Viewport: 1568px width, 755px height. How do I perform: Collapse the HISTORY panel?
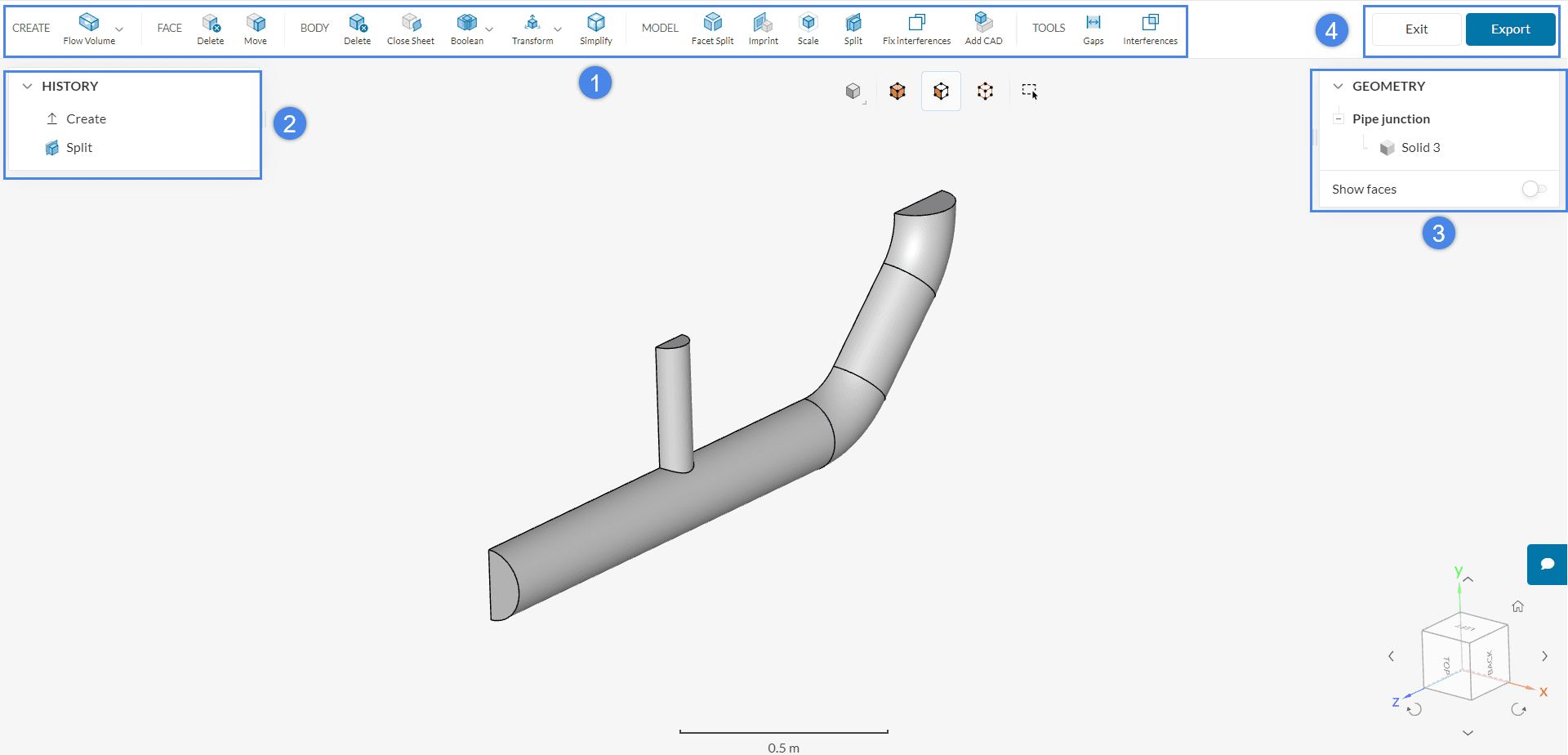(28, 85)
